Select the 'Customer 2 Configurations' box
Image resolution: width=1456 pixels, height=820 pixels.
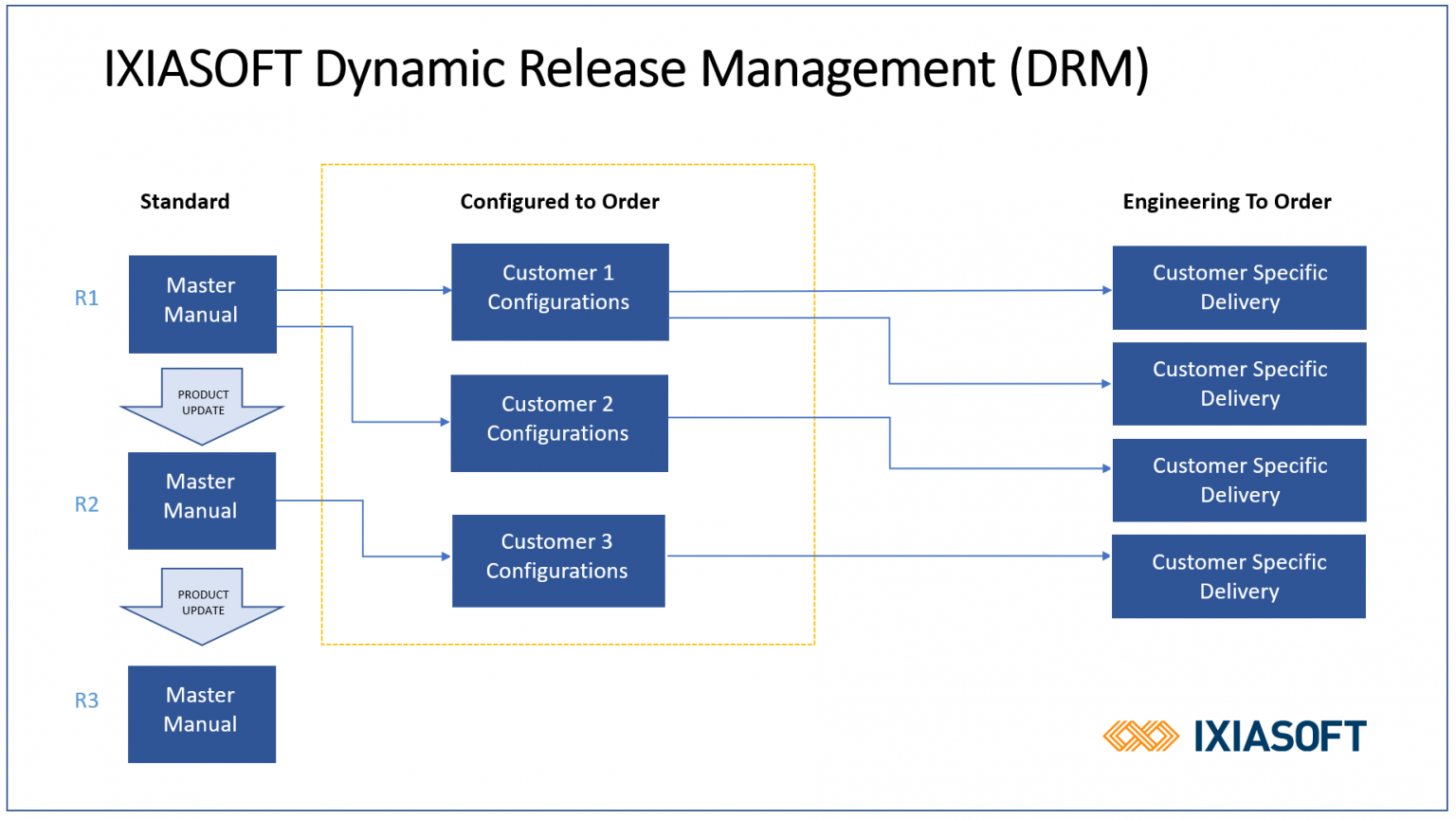coord(559,423)
